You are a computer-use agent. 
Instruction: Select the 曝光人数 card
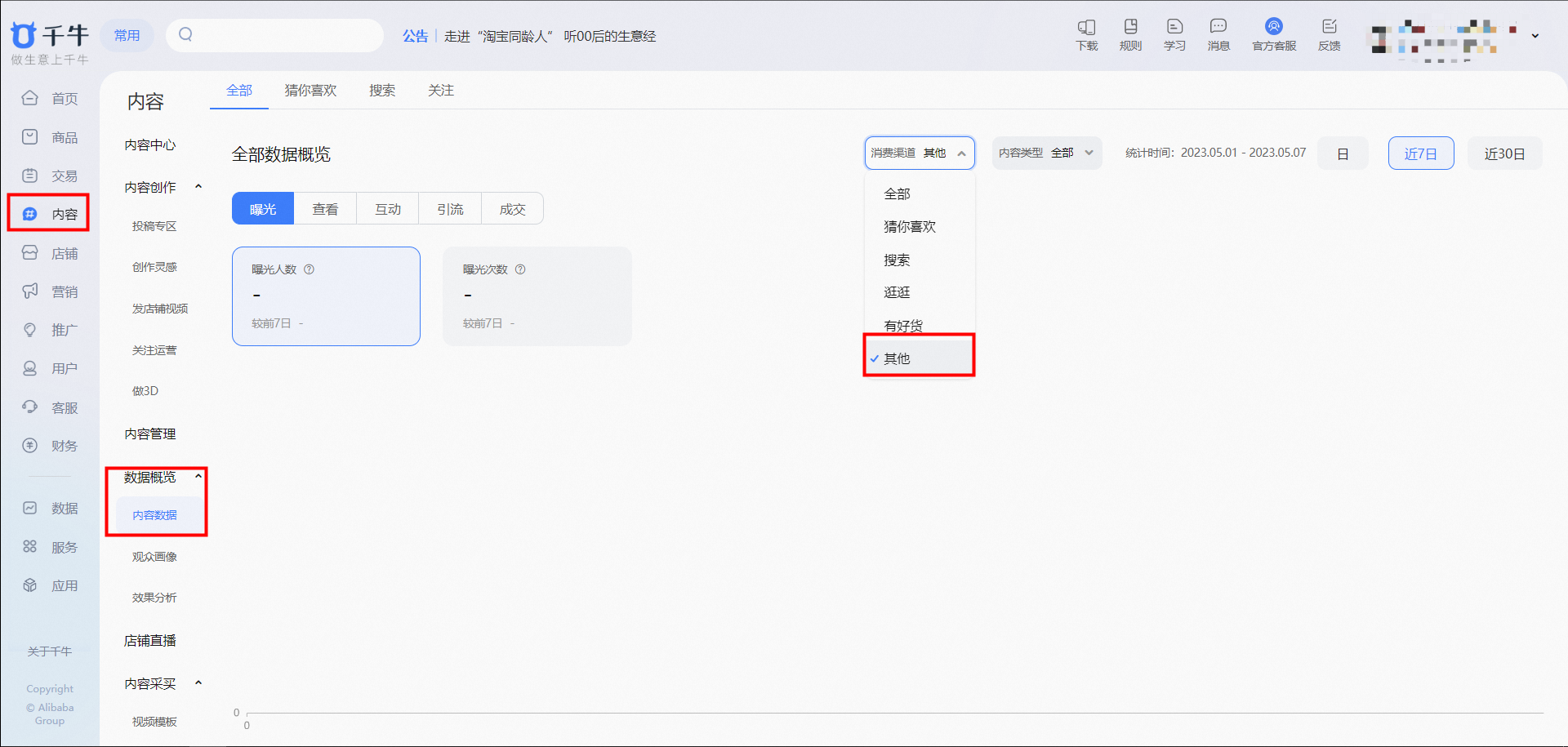click(326, 296)
